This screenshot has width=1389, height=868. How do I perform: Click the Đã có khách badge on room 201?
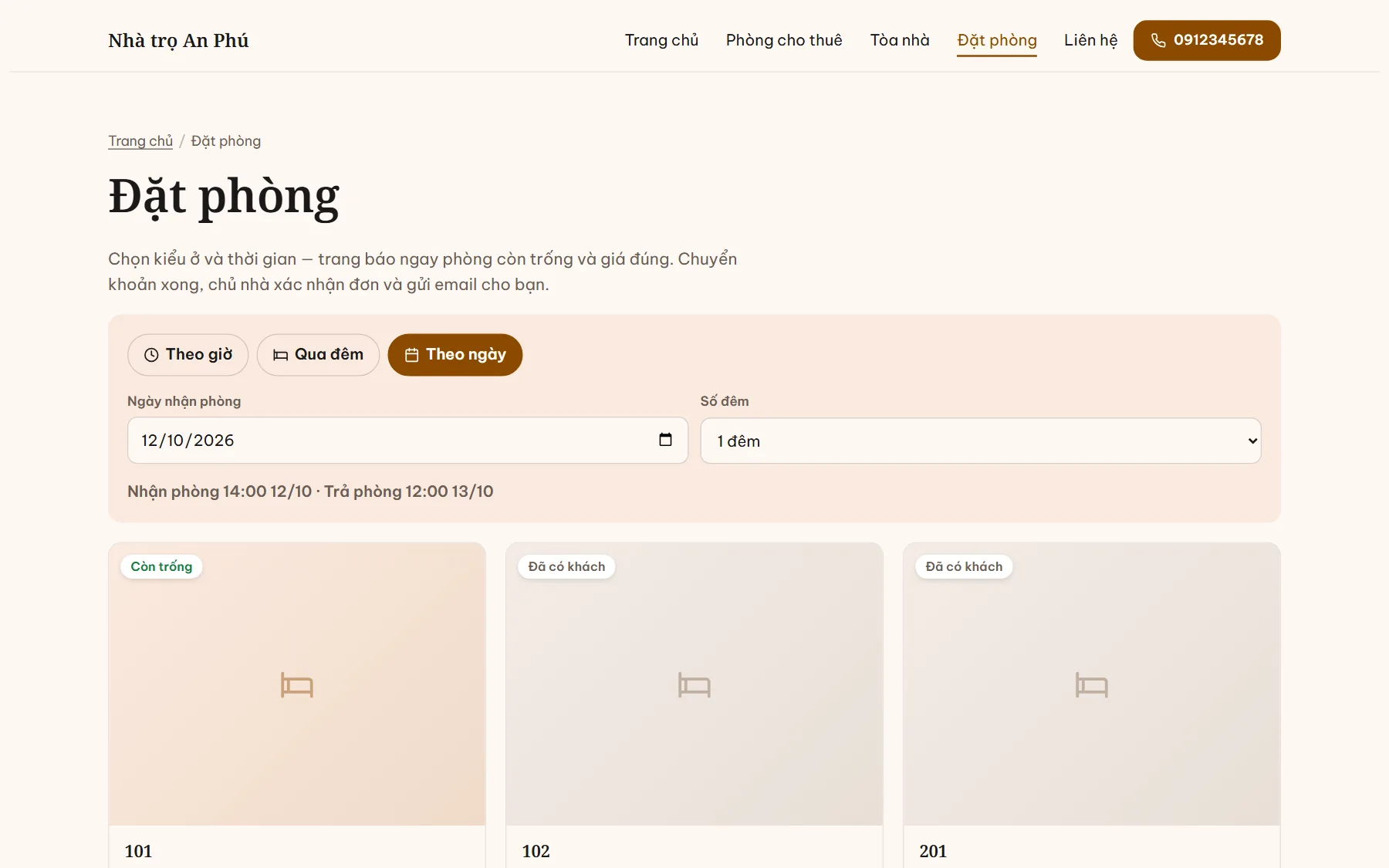point(964,566)
